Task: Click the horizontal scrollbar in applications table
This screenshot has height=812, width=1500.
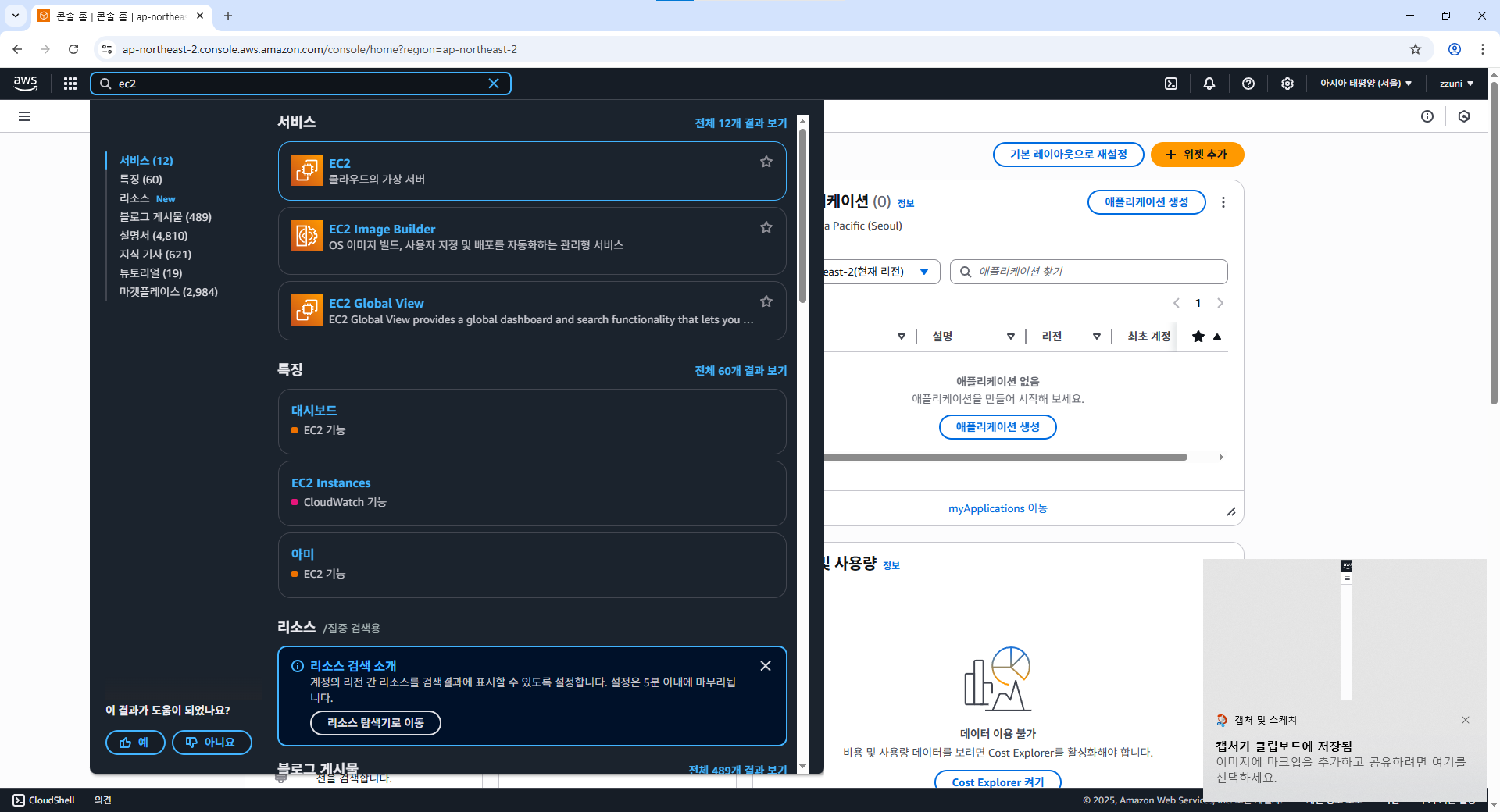Action: pos(1006,458)
